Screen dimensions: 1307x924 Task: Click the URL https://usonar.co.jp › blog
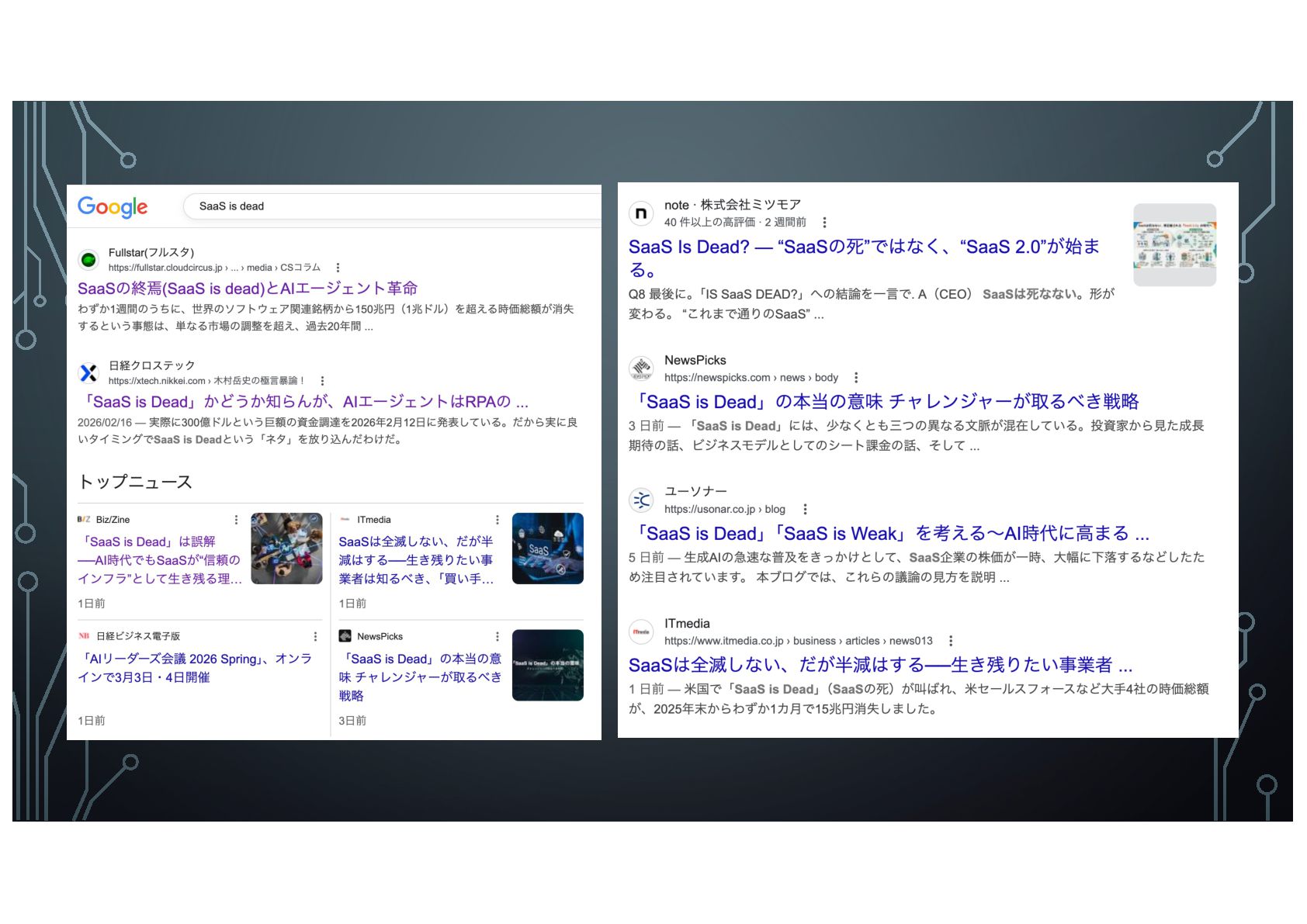click(725, 510)
